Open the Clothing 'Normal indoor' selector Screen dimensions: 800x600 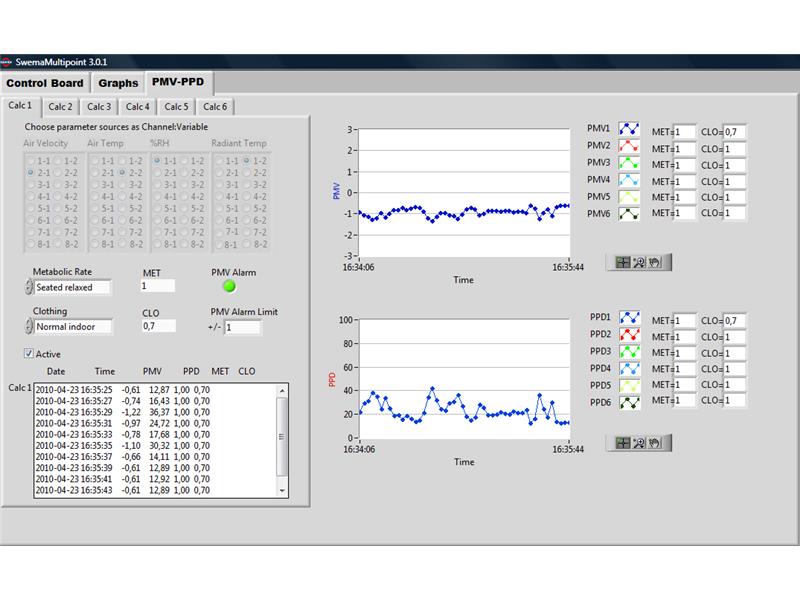click(73, 327)
